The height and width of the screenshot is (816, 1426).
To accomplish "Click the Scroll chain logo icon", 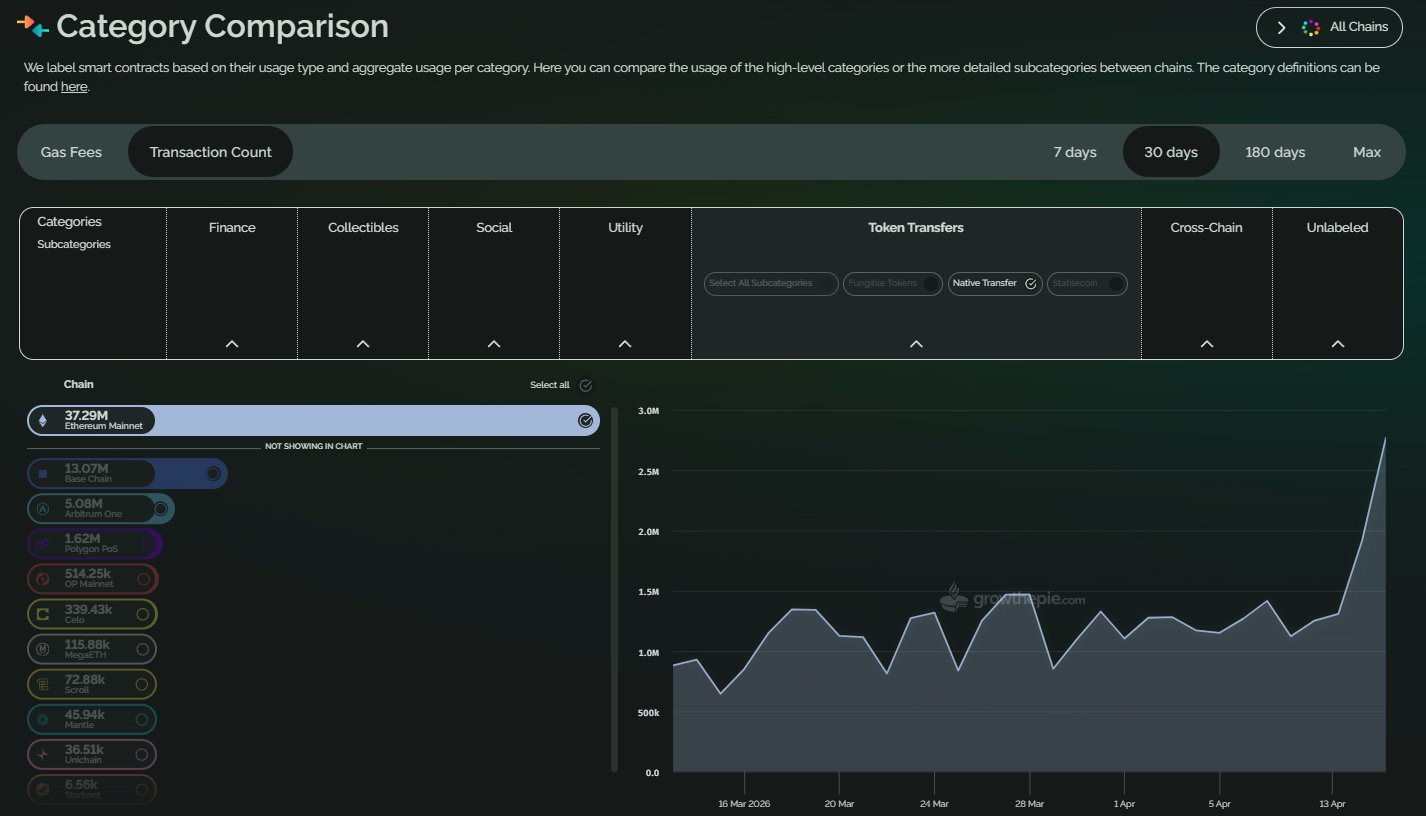I will (x=42, y=684).
